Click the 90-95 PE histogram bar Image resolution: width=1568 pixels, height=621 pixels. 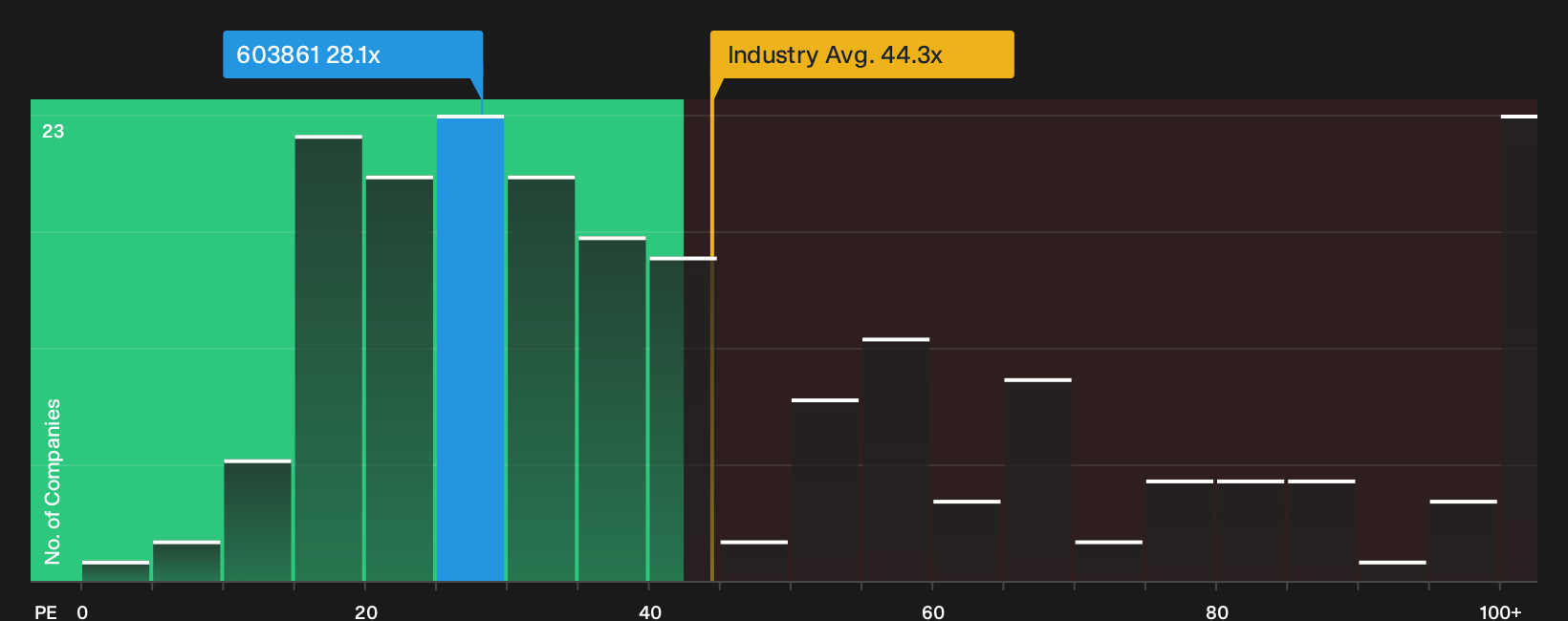[x=1392, y=571]
